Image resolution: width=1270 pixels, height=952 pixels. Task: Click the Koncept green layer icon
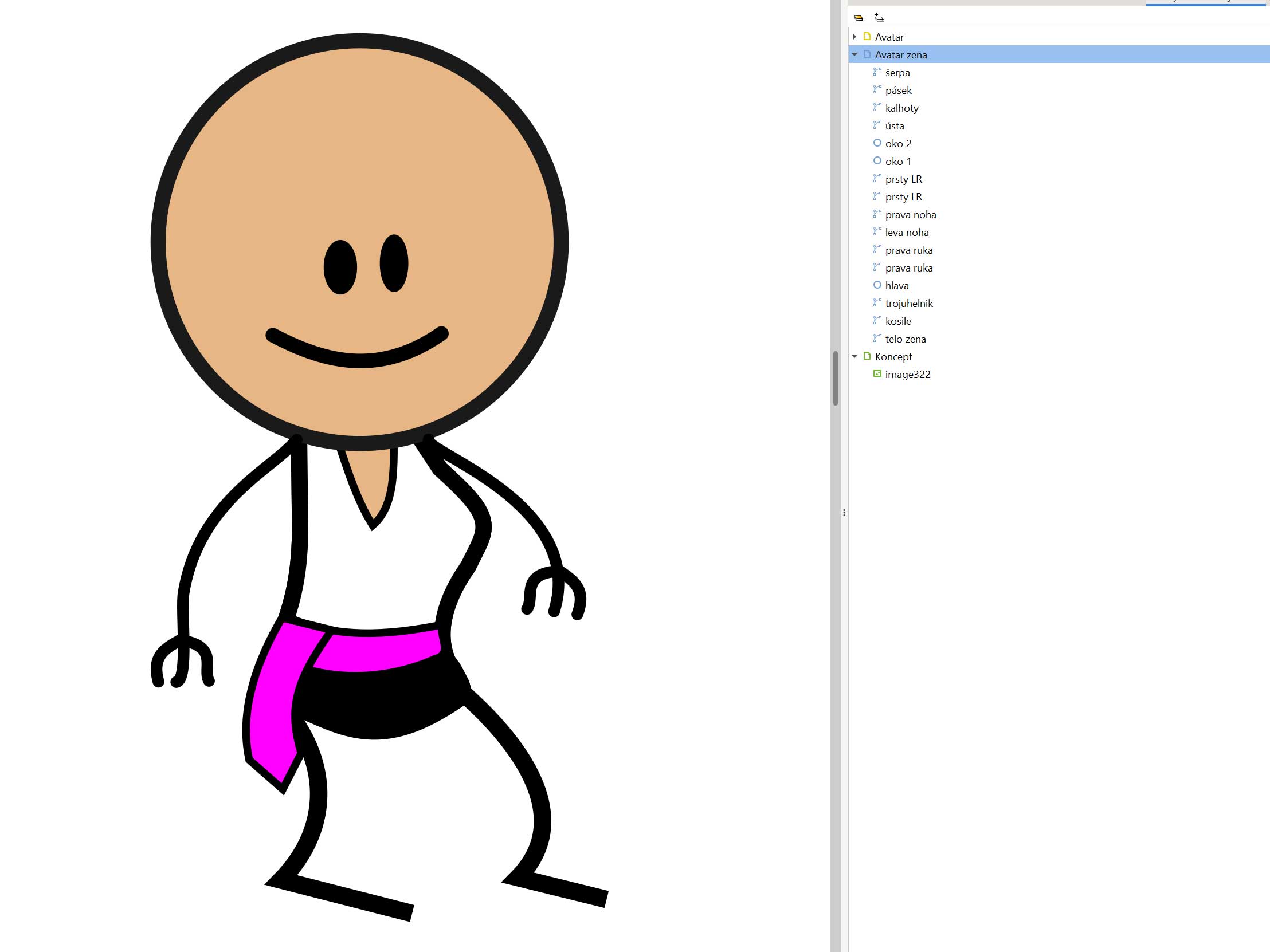[867, 356]
